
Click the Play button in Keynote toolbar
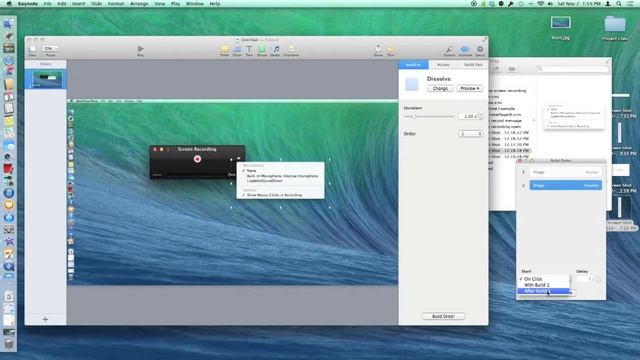tap(140, 50)
